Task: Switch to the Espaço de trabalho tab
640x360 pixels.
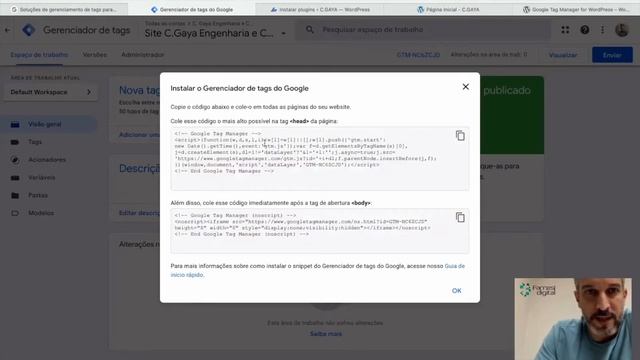Action: (x=39, y=55)
